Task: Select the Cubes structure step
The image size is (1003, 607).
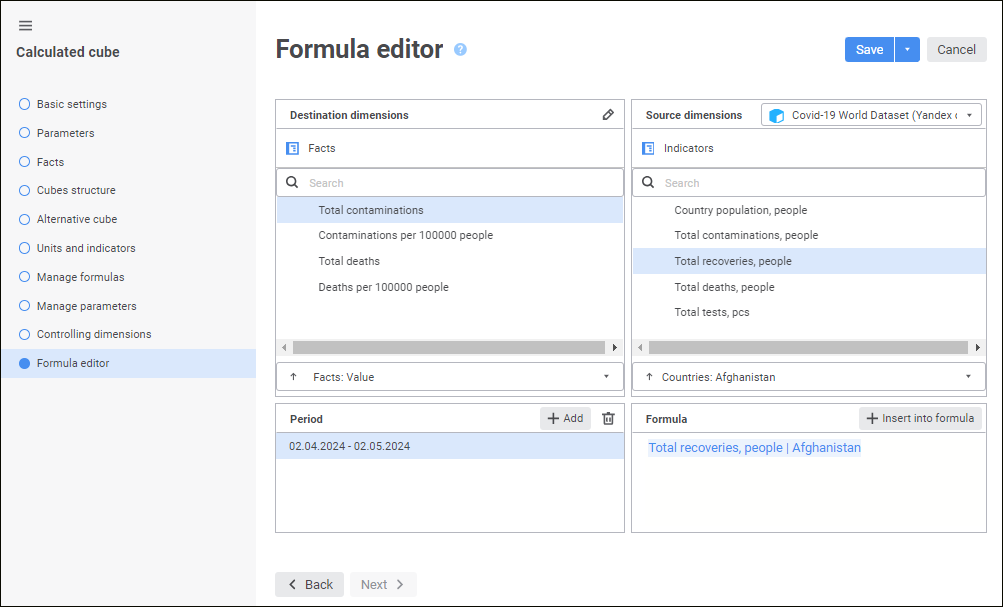Action: (76, 190)
